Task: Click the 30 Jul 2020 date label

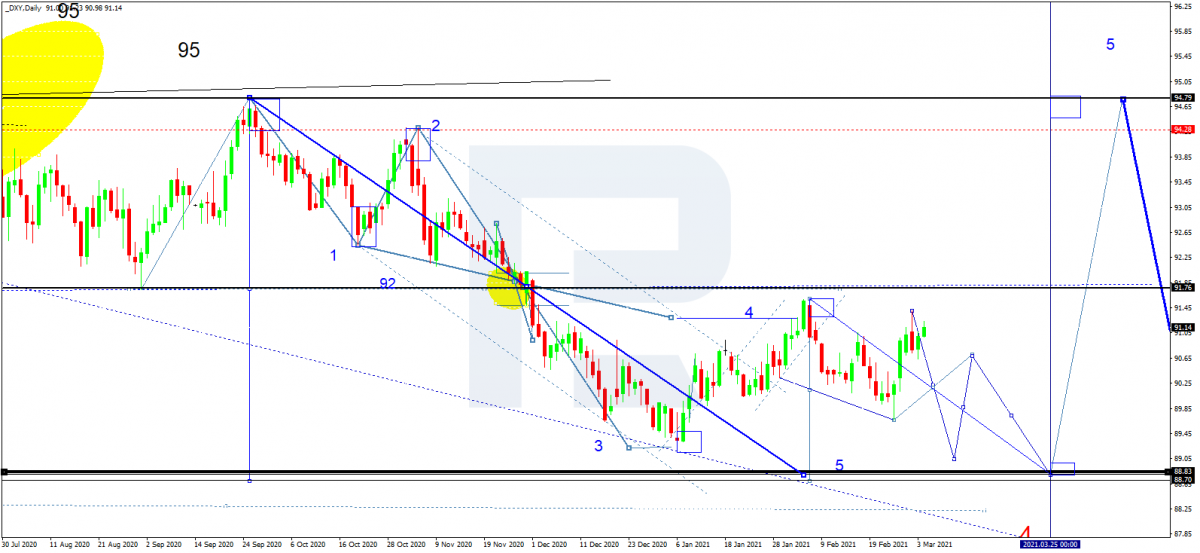Action: pyautogui.click(x=20, y=545)
